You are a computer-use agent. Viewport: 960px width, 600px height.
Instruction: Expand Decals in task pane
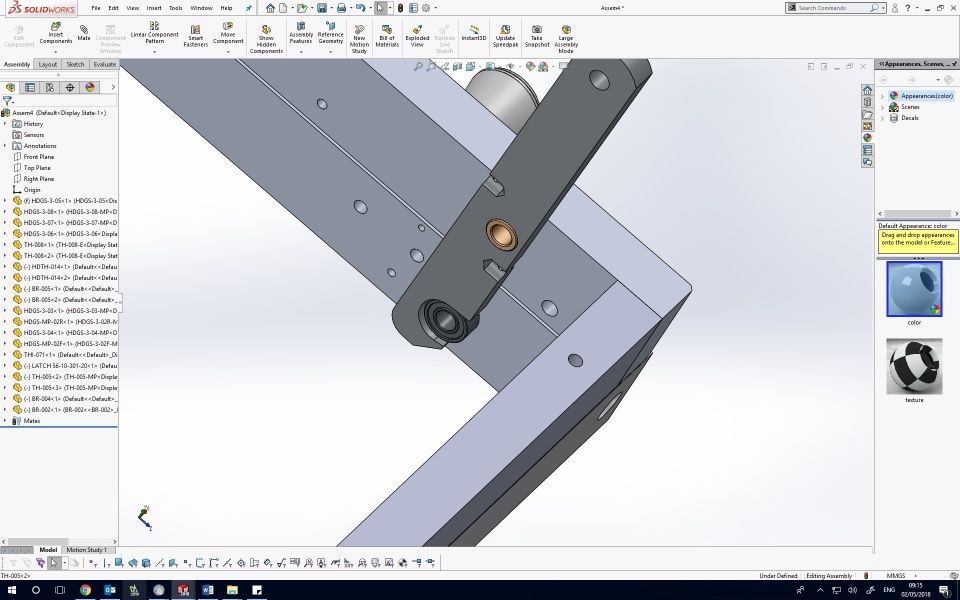pos(882,118)
